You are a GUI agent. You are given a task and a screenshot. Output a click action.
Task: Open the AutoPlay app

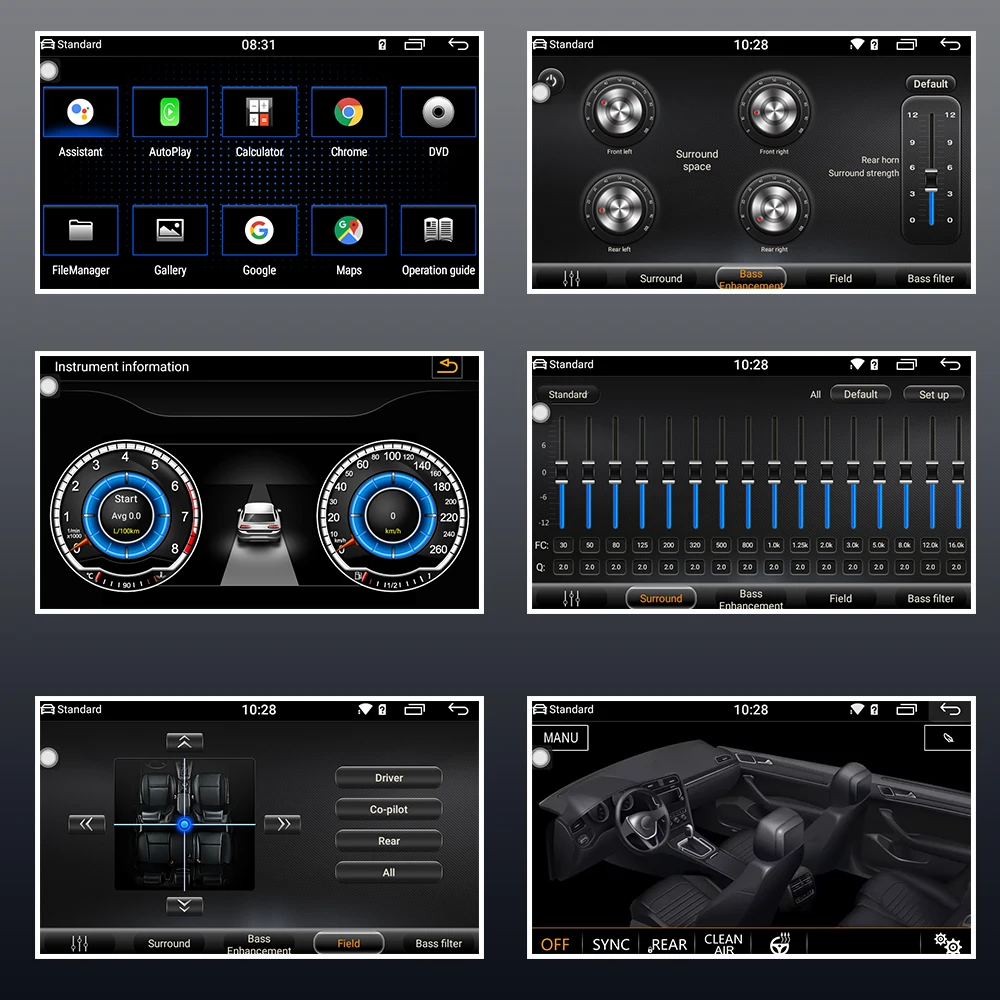tap(169, 111)
